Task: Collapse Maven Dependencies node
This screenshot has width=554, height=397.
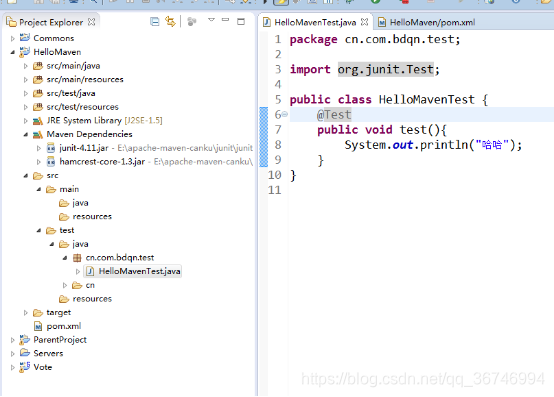Action: (25, 134)
